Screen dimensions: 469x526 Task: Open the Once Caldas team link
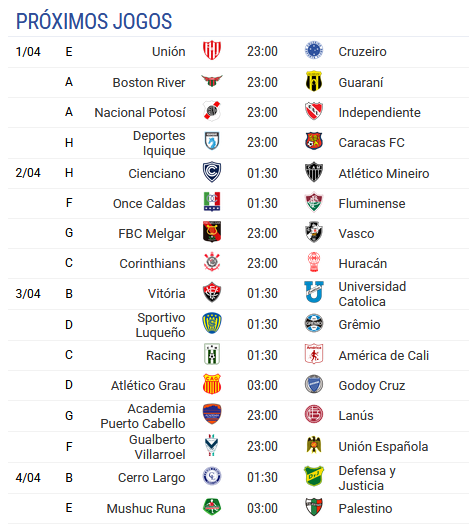coord(149,204)
